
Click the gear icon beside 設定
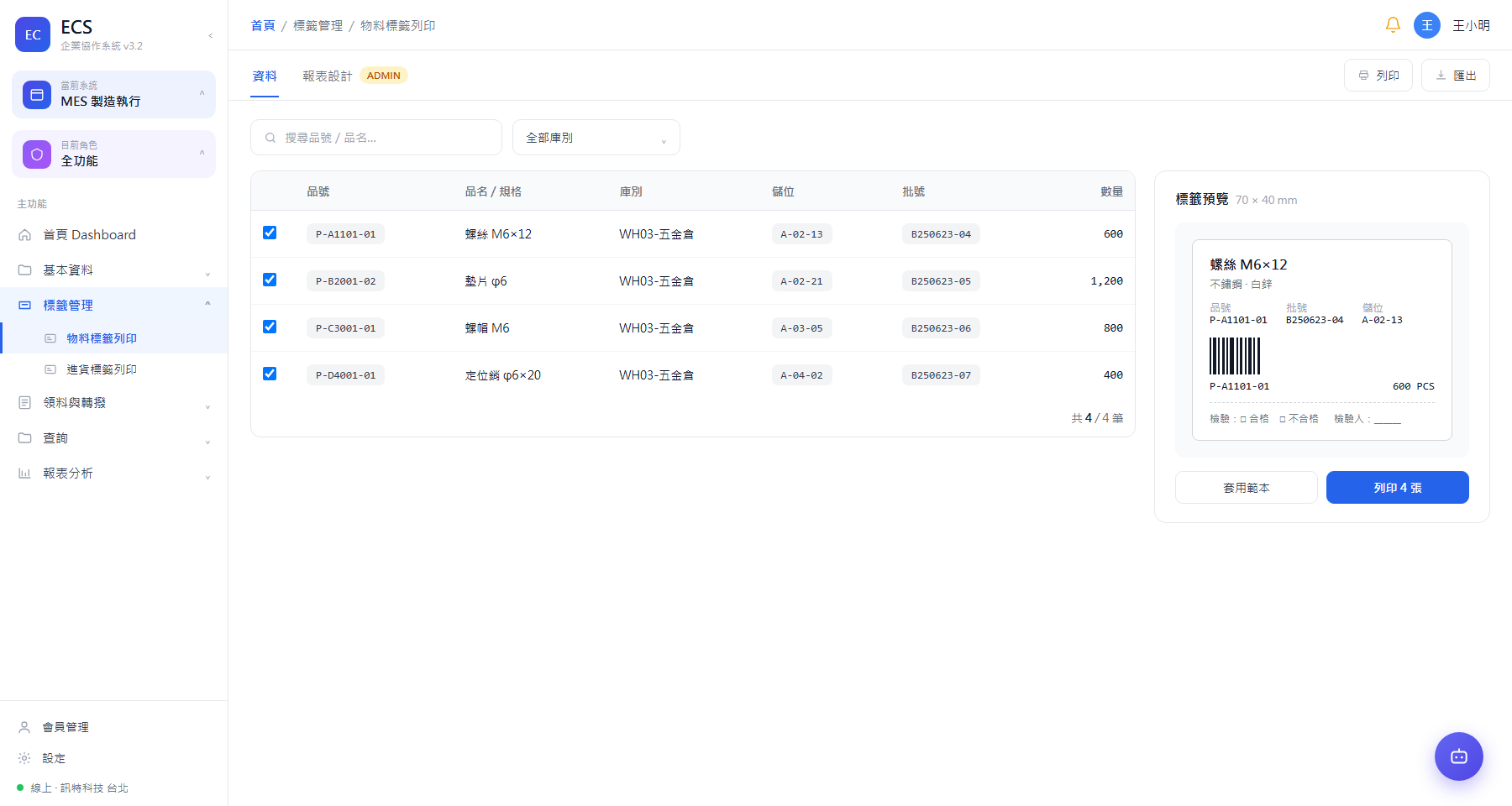coord(24,758)
